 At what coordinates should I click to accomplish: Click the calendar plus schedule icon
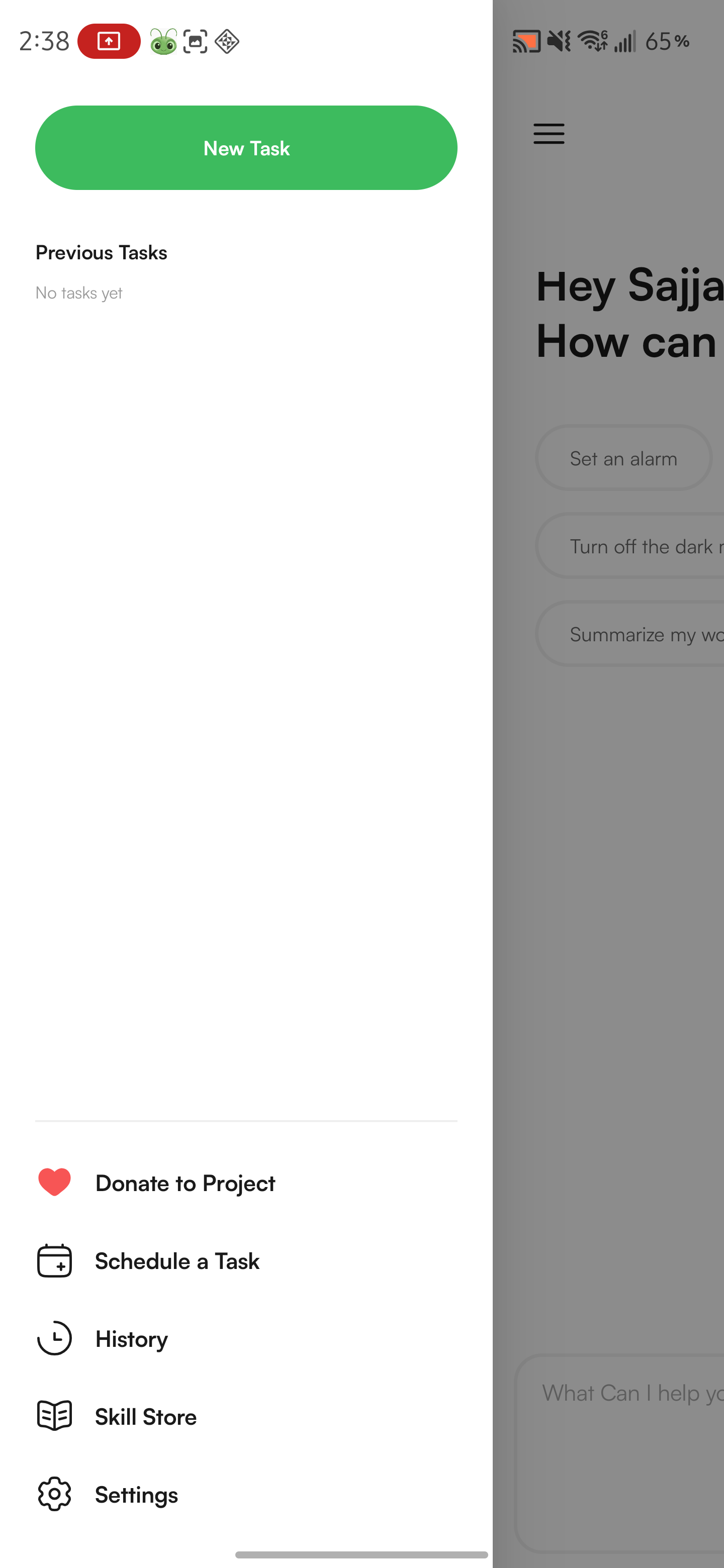[x=54, y=1260]
